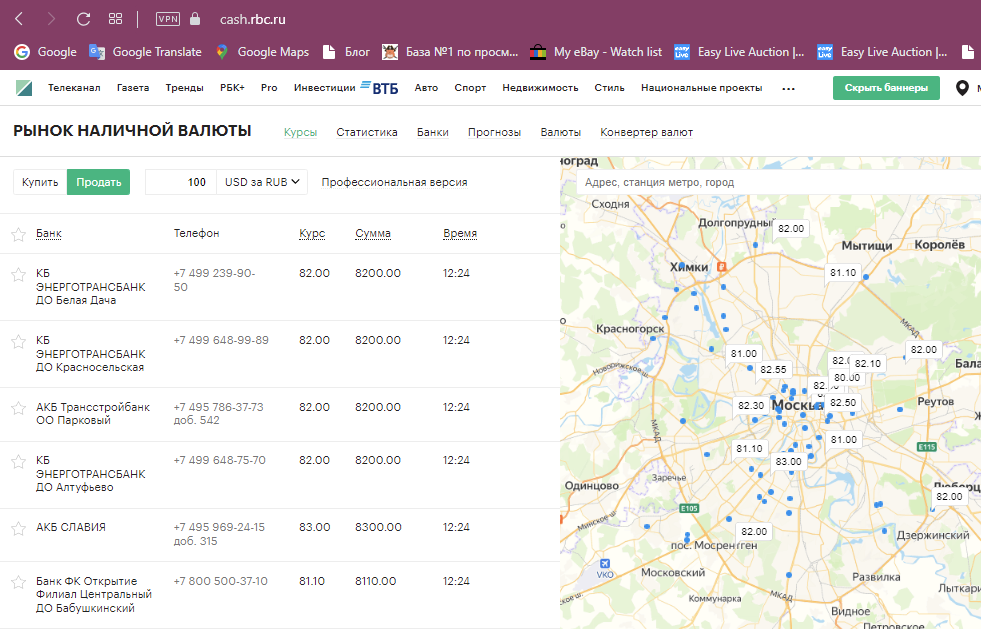Image resolution: width=981 pixels, height=629 pixels.
Task: Click the location pin icon in header
Action: pos(962,88)
